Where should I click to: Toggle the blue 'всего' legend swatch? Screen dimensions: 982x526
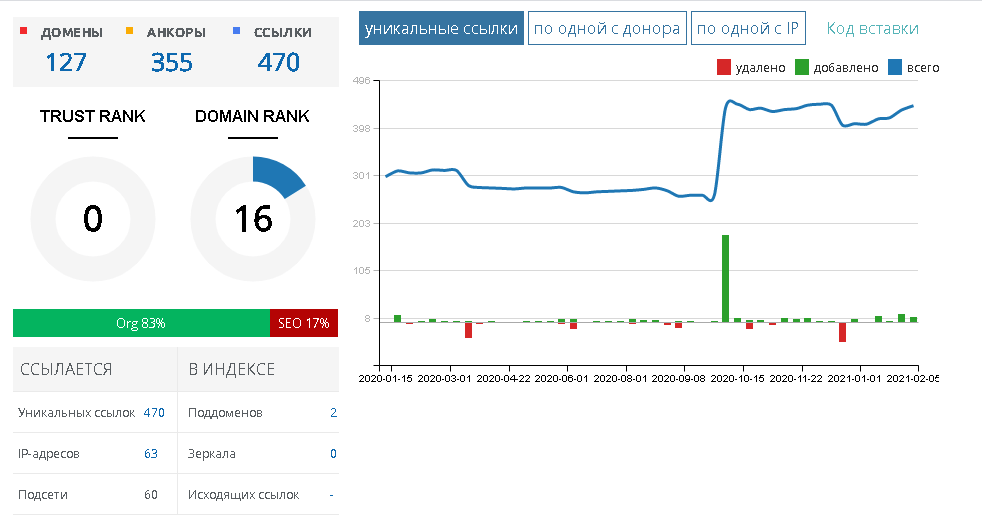[895, 68]
